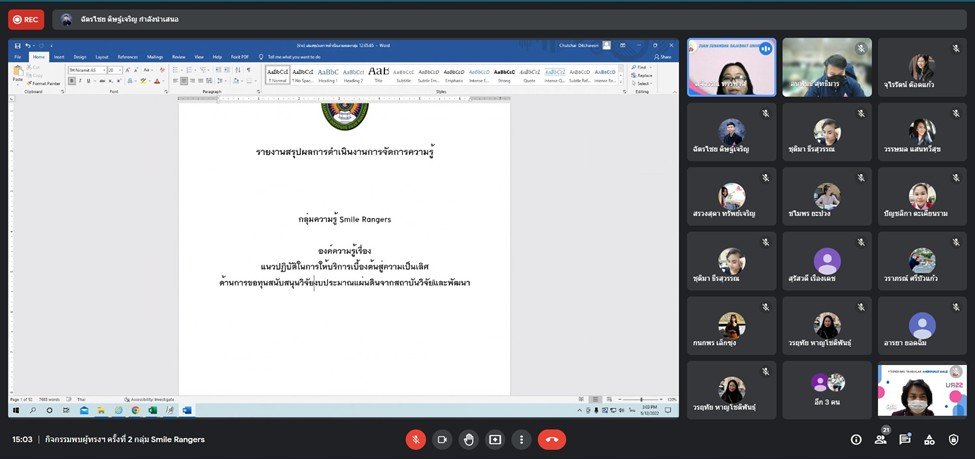975x459 pixels.
Task: Unmute the microphone in the call
Action: point(416,439)
